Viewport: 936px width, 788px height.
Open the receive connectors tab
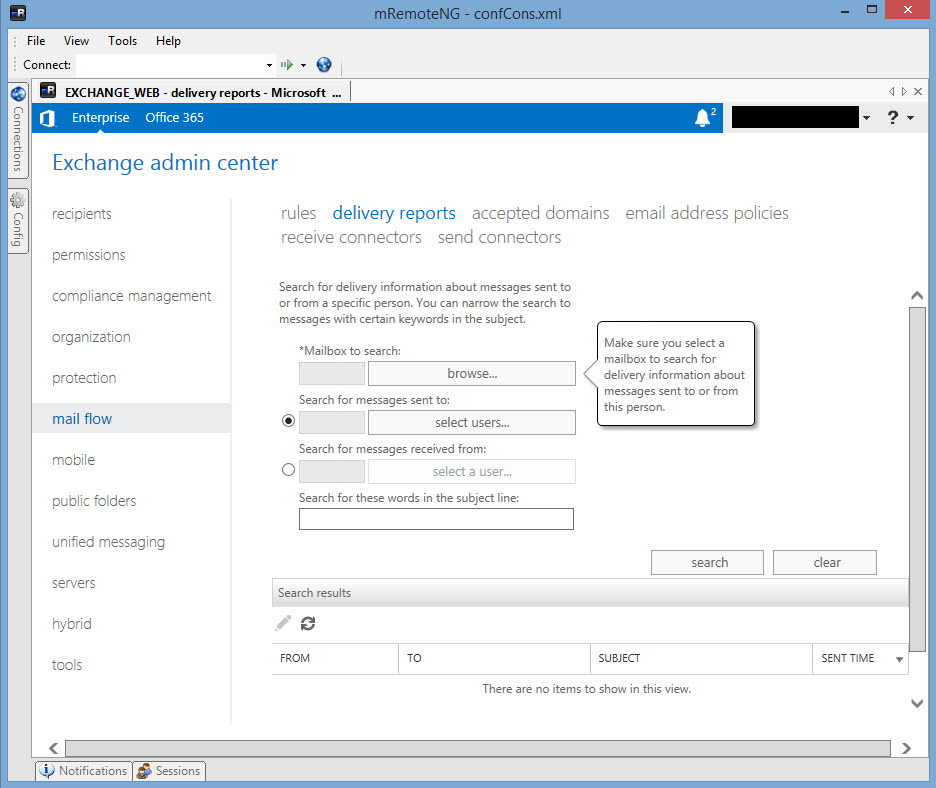point(351,237)
